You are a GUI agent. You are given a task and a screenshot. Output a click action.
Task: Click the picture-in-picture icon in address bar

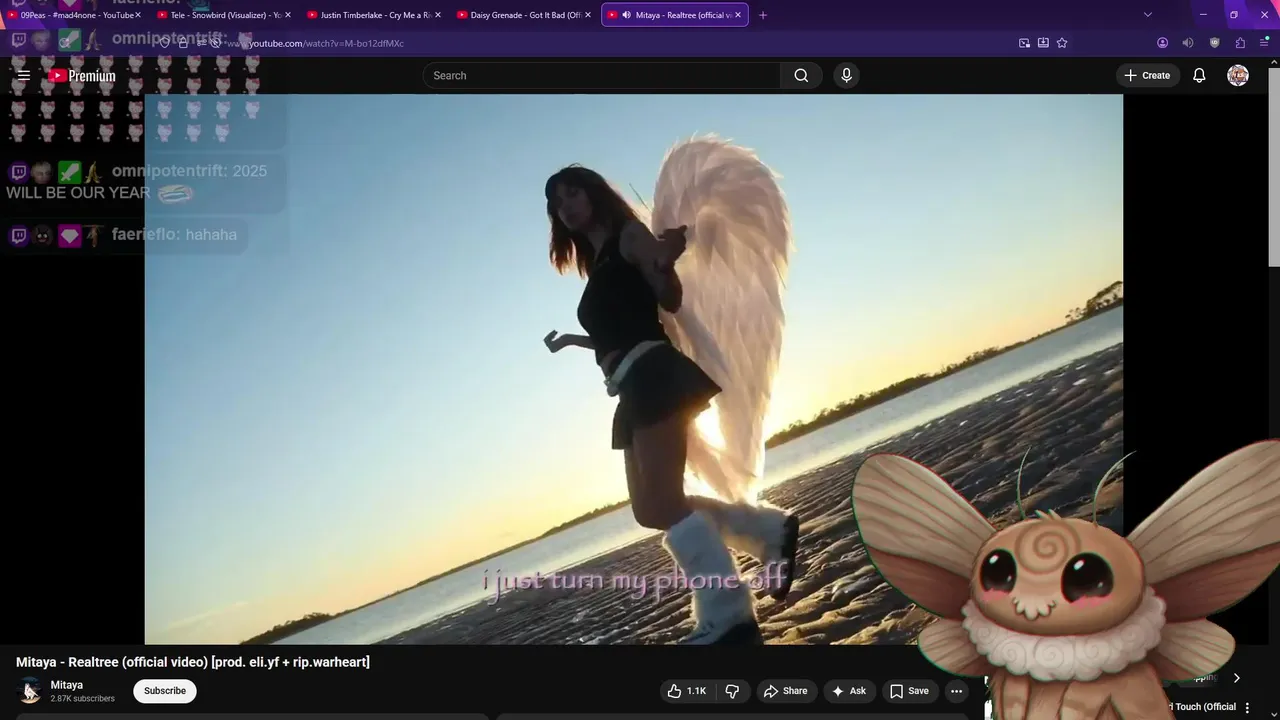1024,43
